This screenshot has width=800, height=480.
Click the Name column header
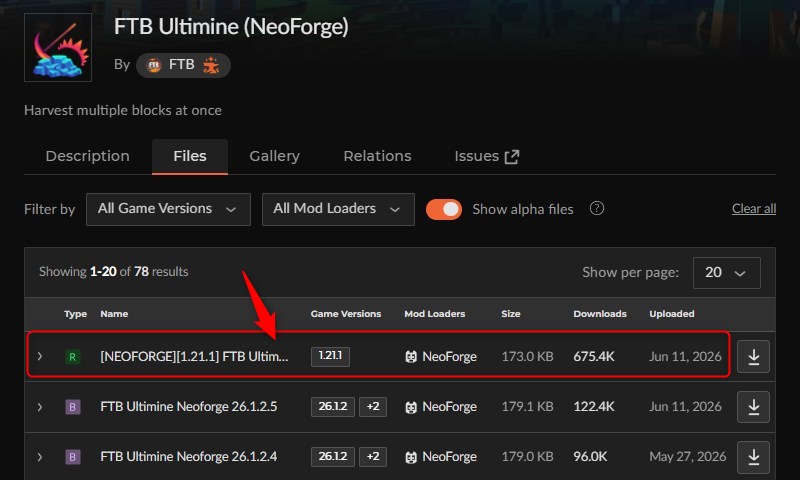[x=114, y=314]
